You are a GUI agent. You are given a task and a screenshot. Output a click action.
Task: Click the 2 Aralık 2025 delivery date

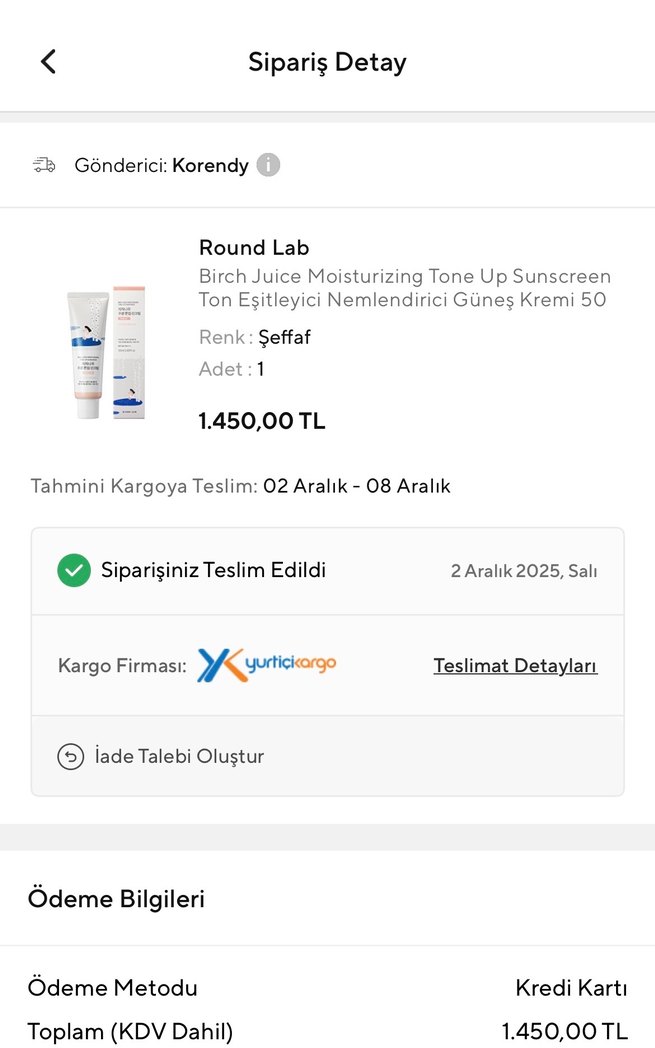(x=524, y=570)
